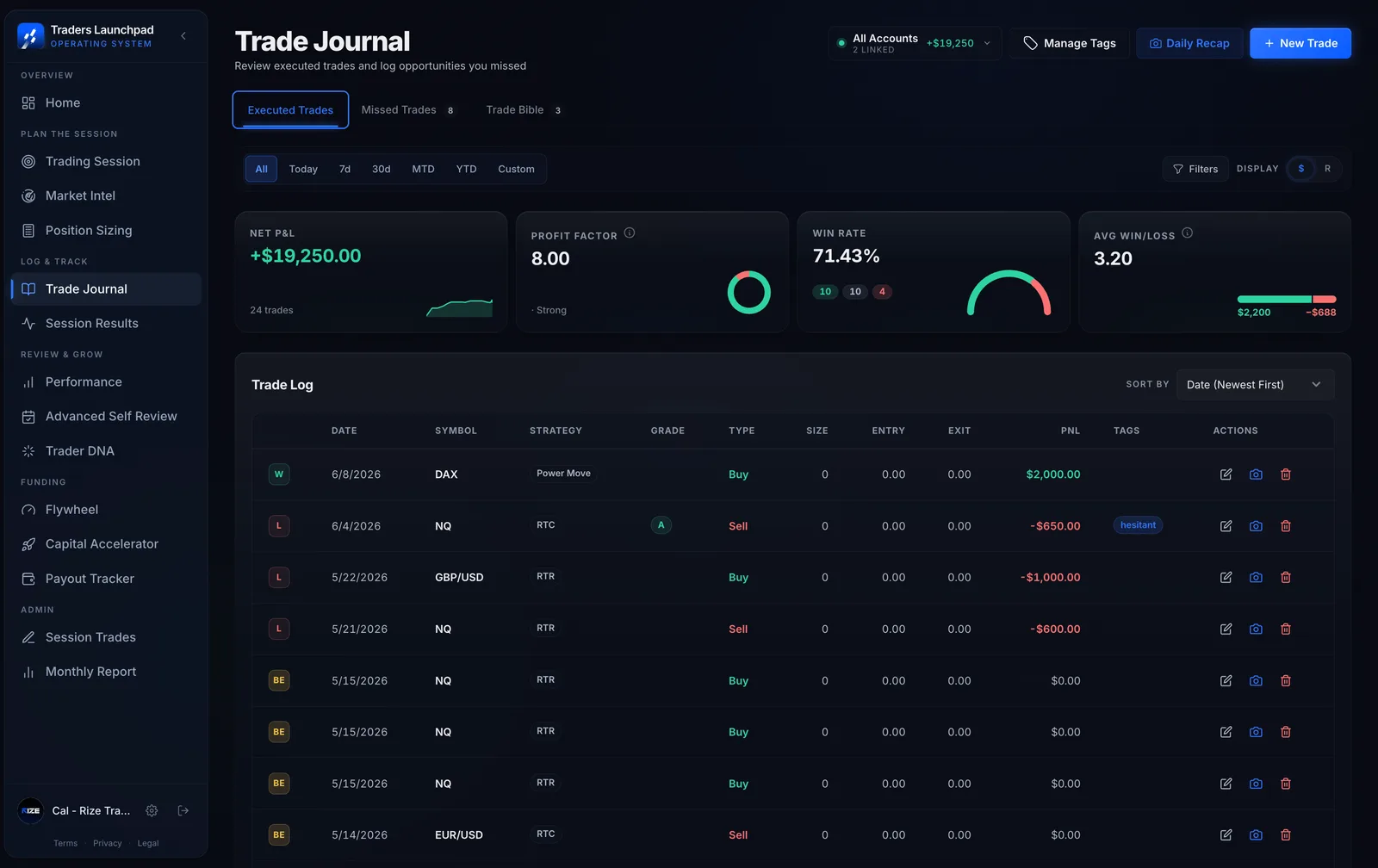Select the 30d time range
Image resolution: width=1378 pixels, height=868 pixels.
click(382, 170)
